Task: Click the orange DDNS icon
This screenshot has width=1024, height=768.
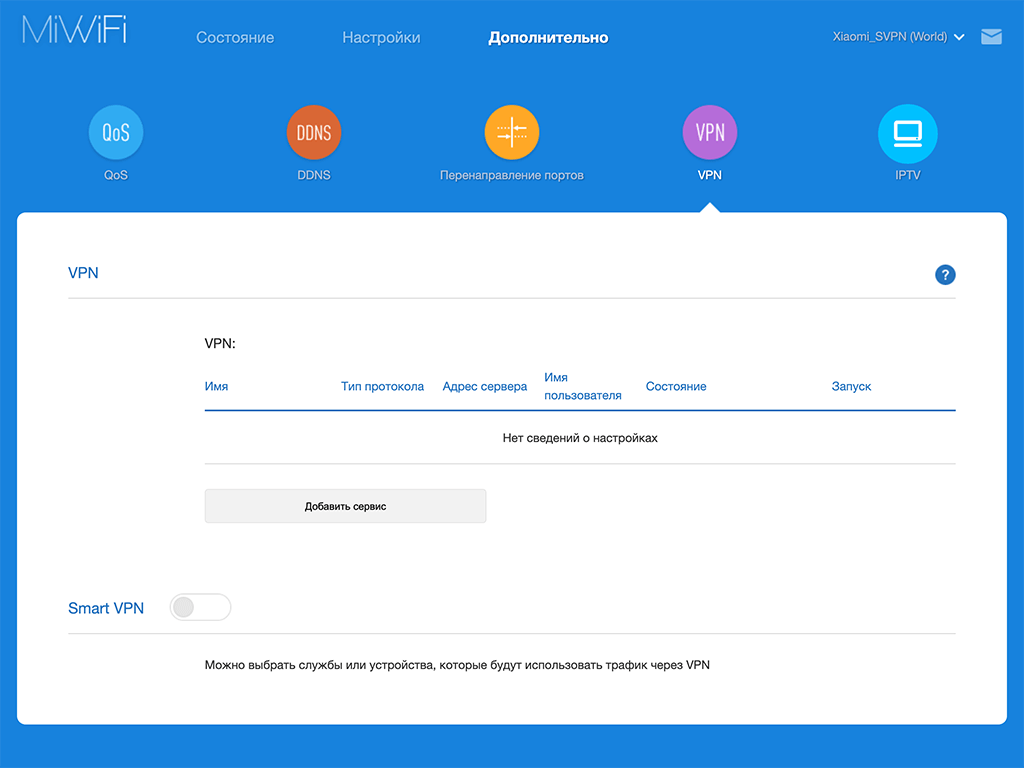Action: tap(314, 133)
